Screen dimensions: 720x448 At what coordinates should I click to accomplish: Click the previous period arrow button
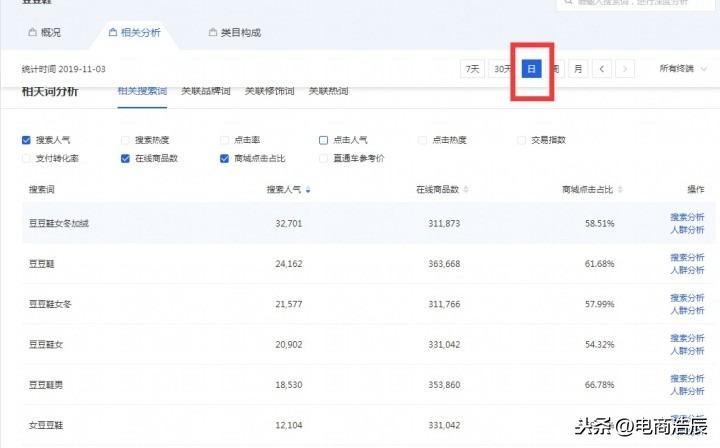602,69
